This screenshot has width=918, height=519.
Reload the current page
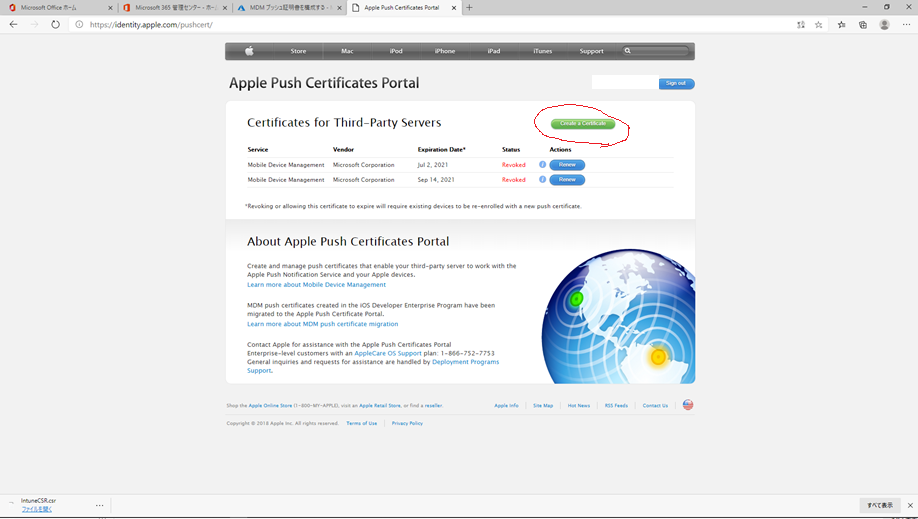pyautogui.click(x=56, y=25)
